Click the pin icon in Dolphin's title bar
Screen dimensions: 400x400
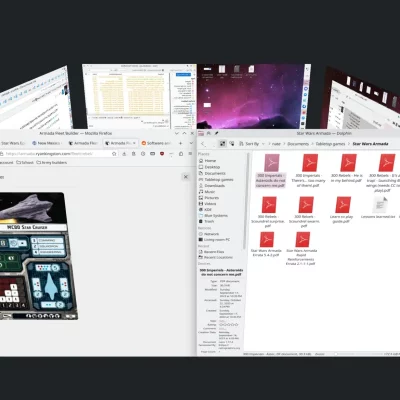217,133
